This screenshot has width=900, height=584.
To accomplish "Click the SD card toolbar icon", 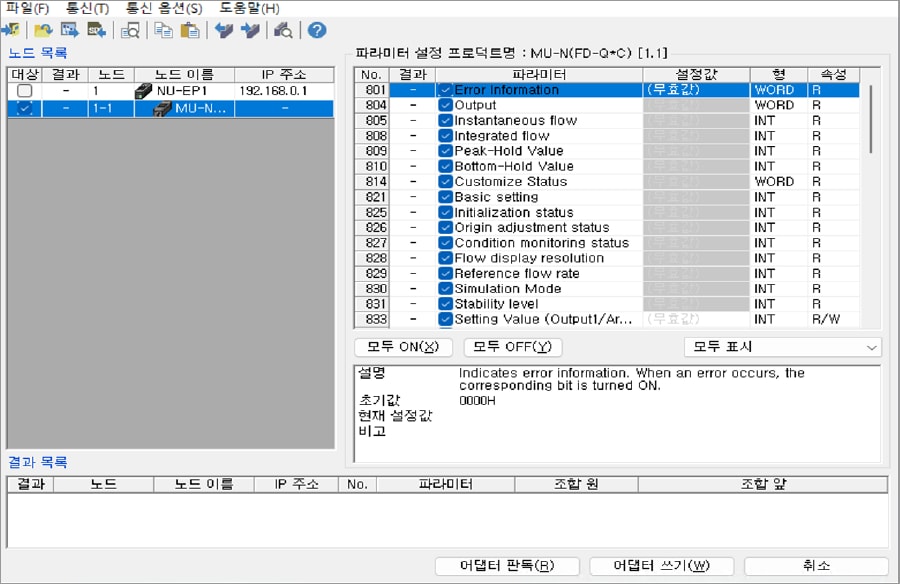I will click(x=96, y=30).
